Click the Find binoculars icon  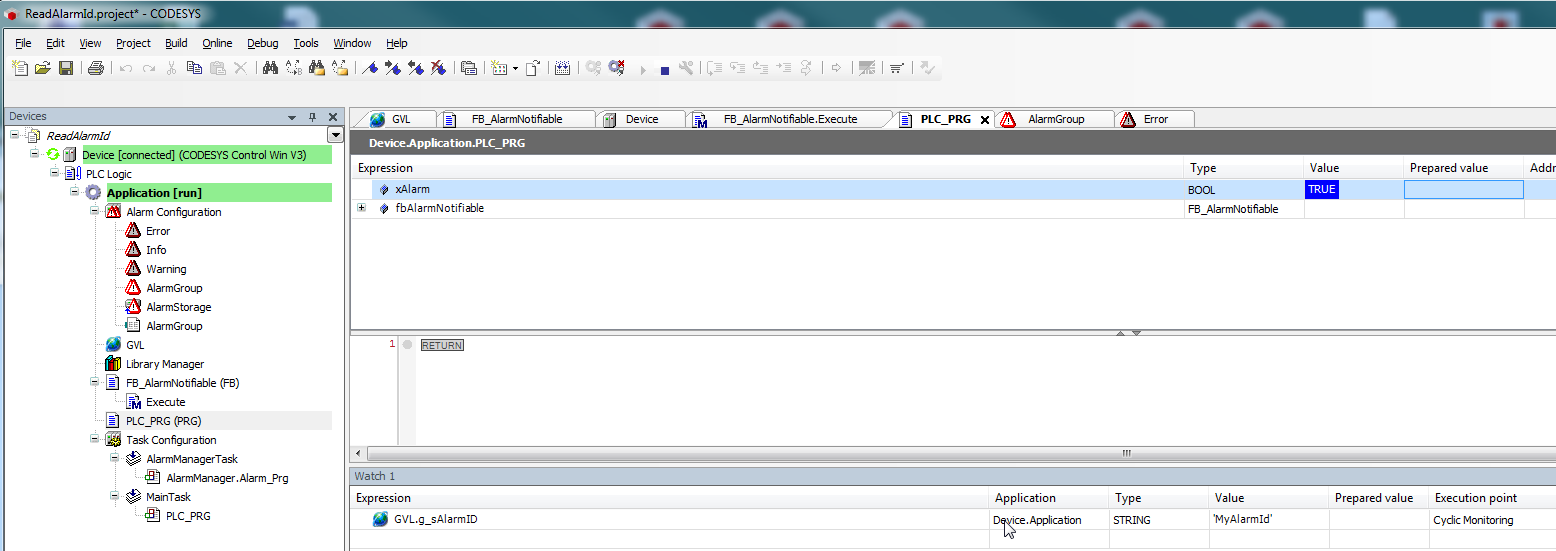pyautogui.click(x=270, y=68)
